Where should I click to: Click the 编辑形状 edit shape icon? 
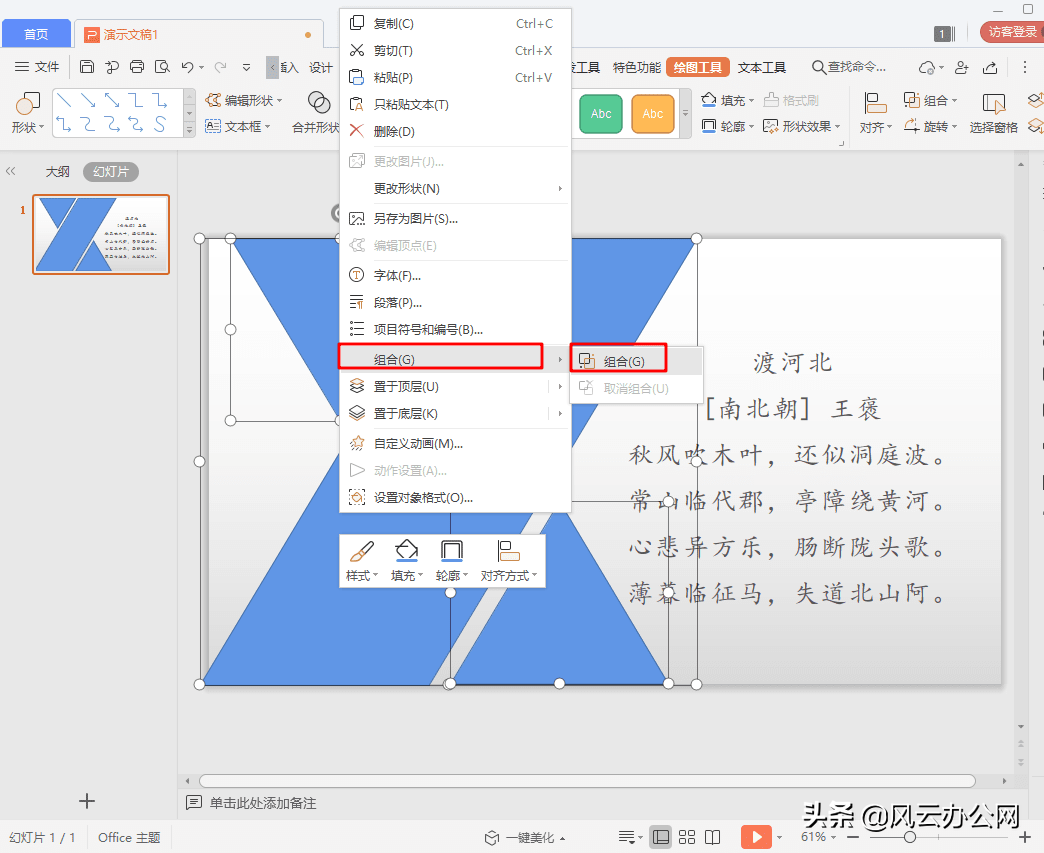245,99
